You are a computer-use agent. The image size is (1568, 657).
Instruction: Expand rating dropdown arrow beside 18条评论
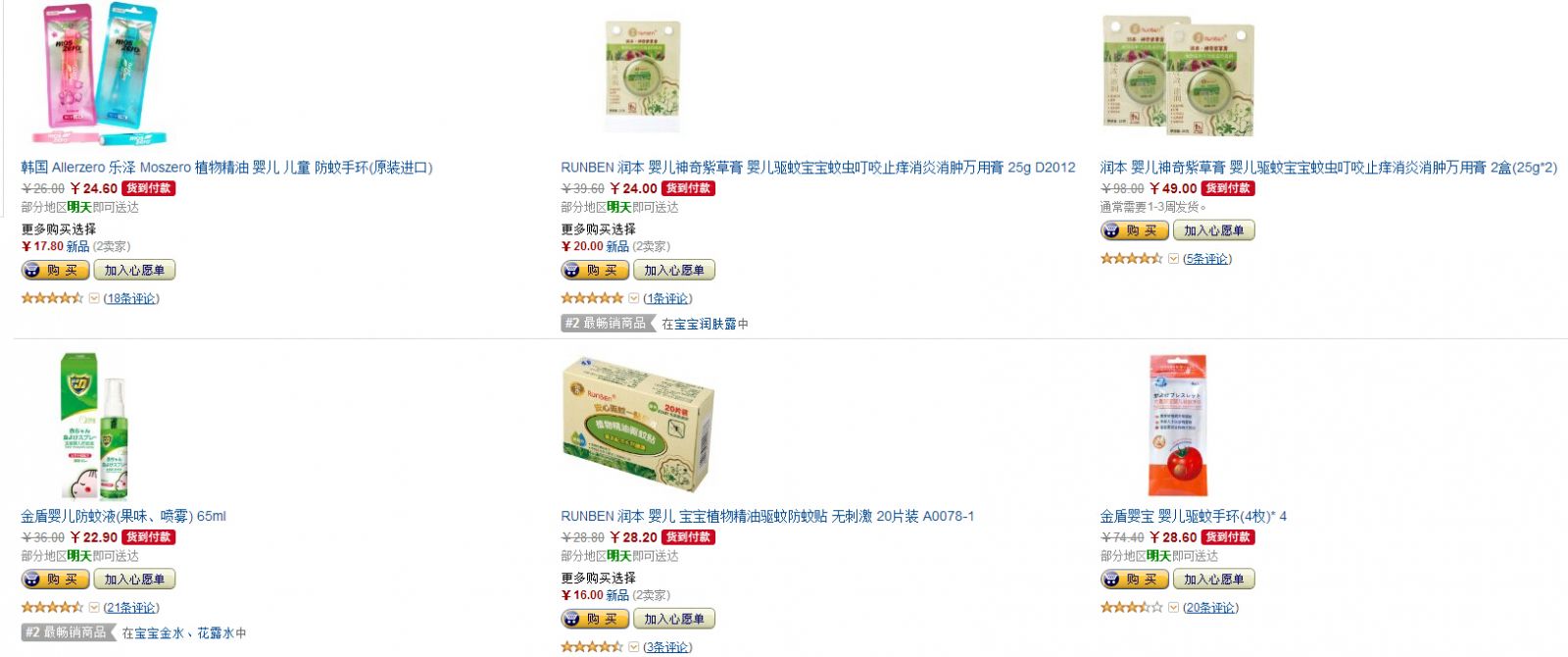pyautogui.click(x=94, y=298)
